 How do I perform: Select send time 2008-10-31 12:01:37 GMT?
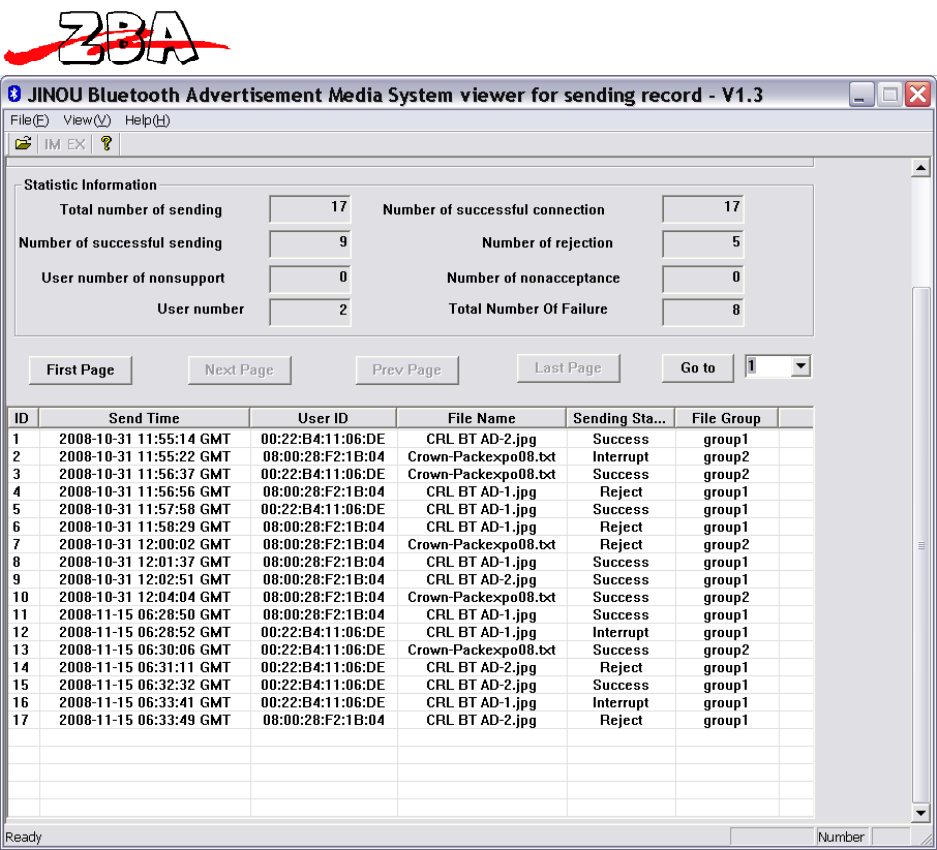coord(145,562)
